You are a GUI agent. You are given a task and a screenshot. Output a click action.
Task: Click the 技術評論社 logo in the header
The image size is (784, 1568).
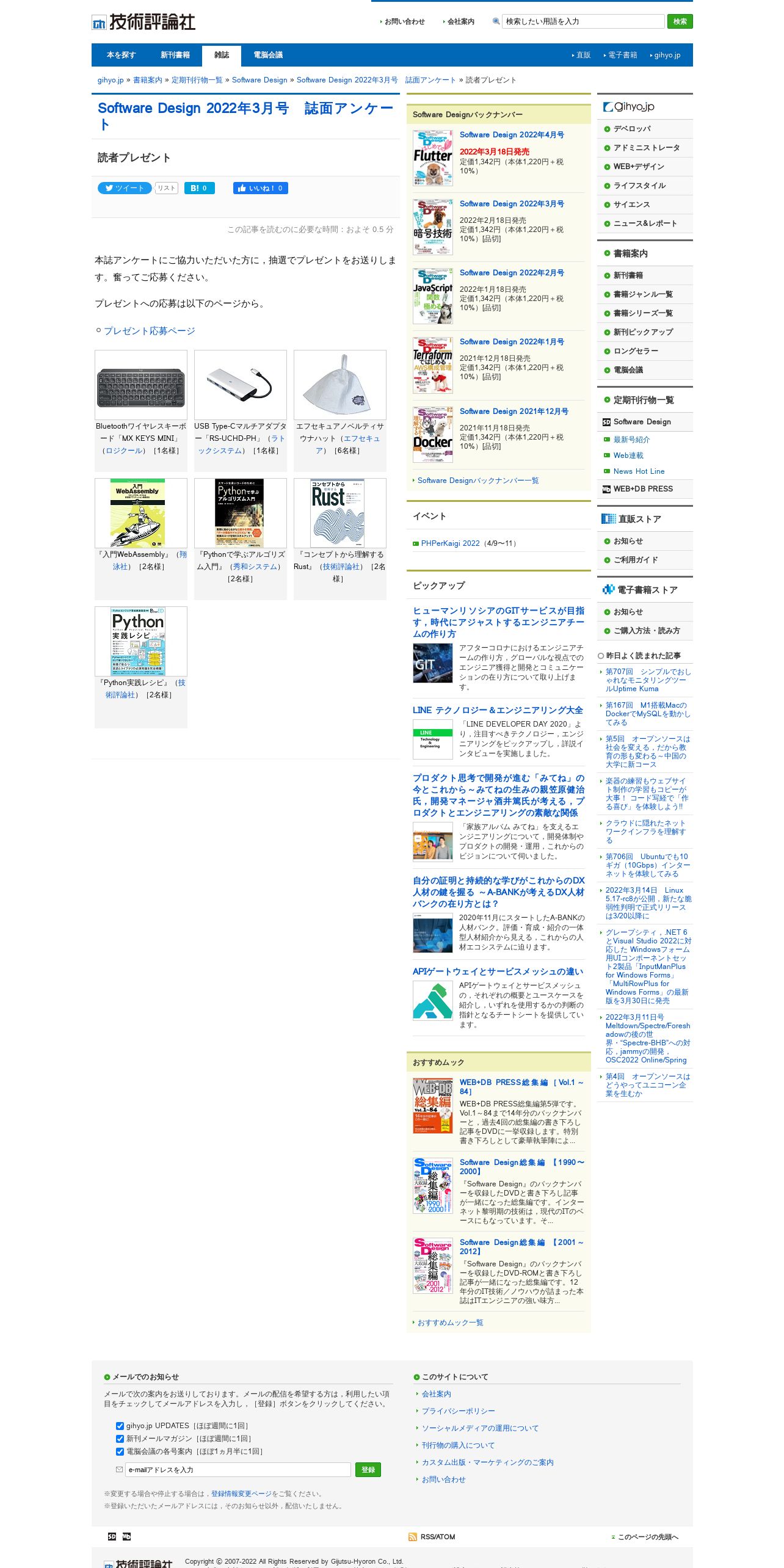[143, 22]
